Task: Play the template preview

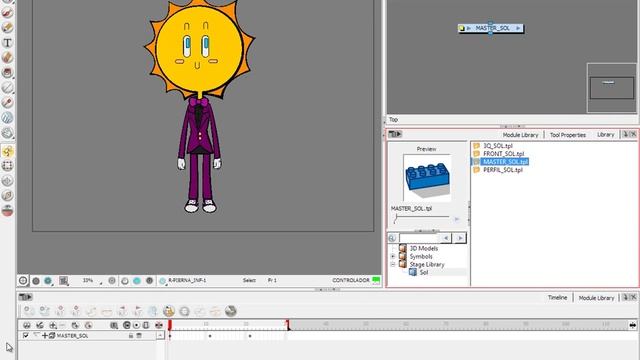Action: (457, 219)
